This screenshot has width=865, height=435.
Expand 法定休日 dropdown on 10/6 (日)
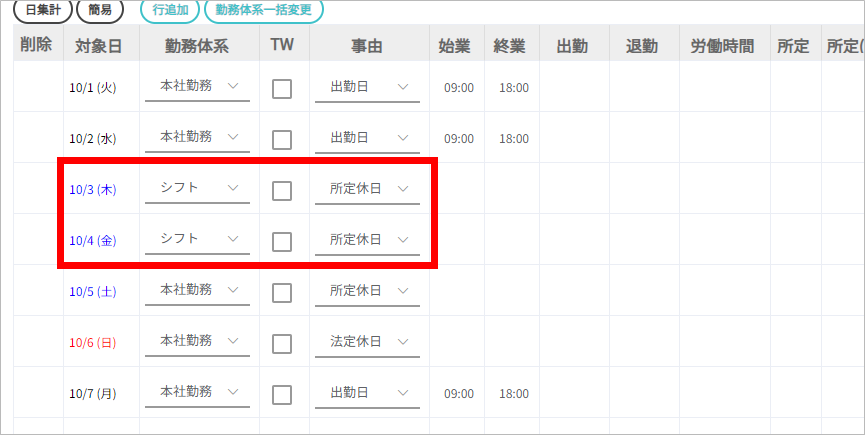click(367, 342)
